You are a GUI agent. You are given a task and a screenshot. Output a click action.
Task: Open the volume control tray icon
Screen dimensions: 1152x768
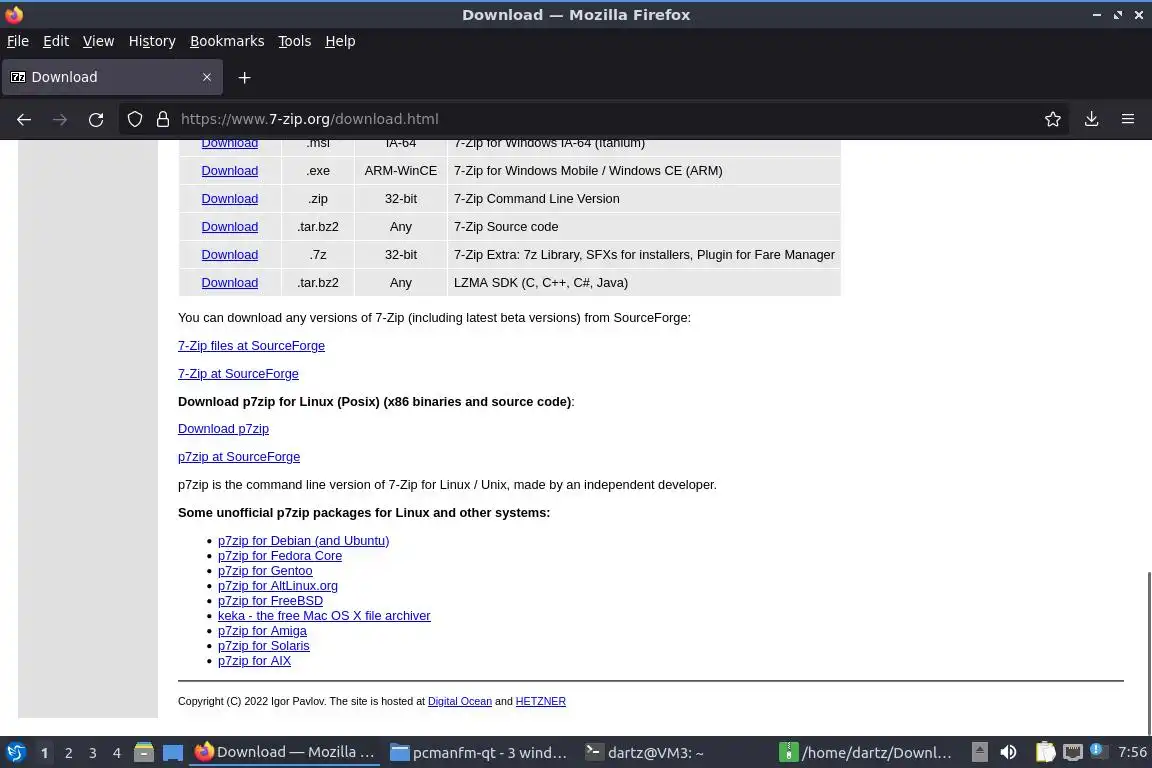(x=1009, y=752)
